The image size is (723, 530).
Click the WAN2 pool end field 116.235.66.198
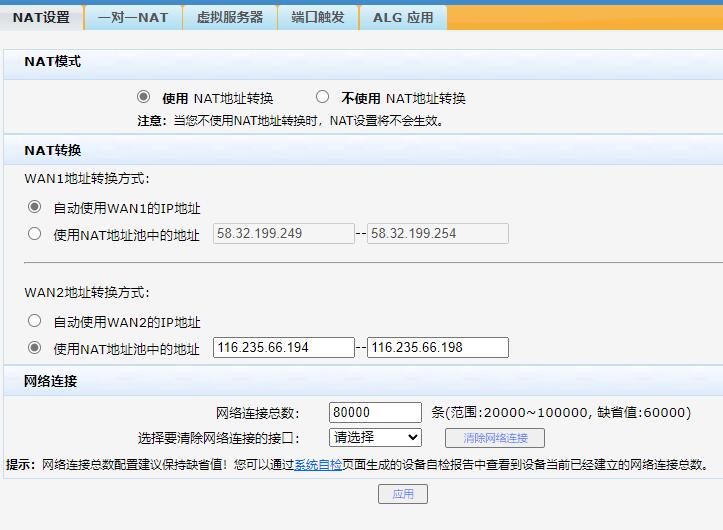pyautogui.click(x=438, y=347)
